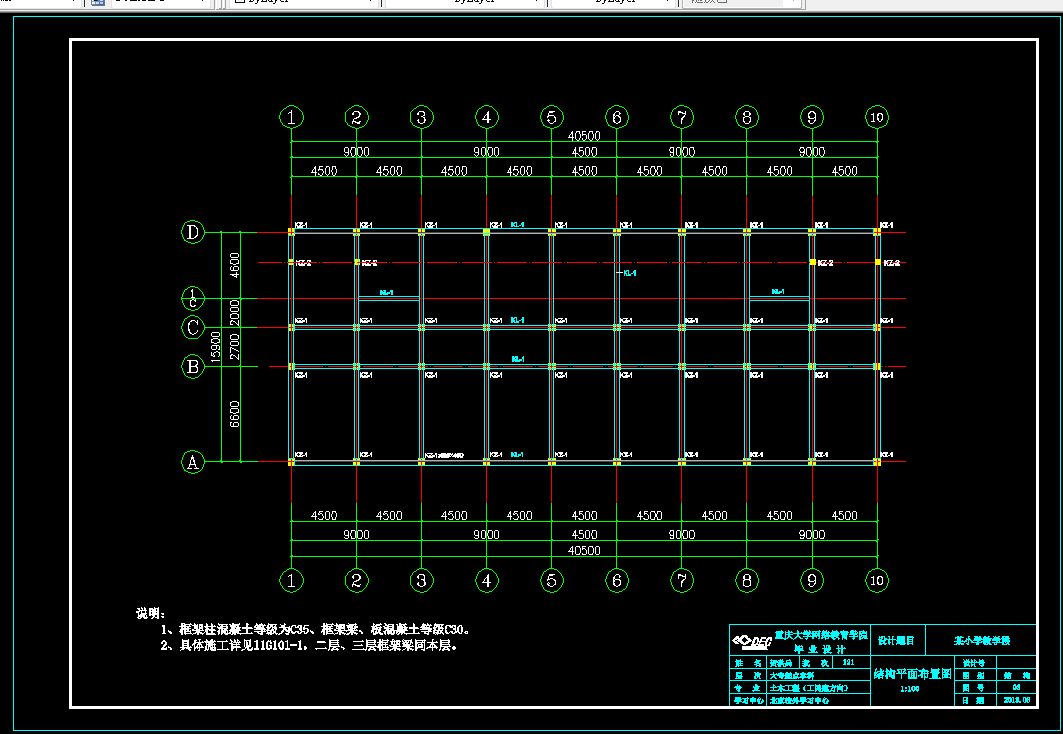The height and width of the screenshot is (734, 1063).
Task: Select axis bubble 1 above the plan
Action: point(292,117)
